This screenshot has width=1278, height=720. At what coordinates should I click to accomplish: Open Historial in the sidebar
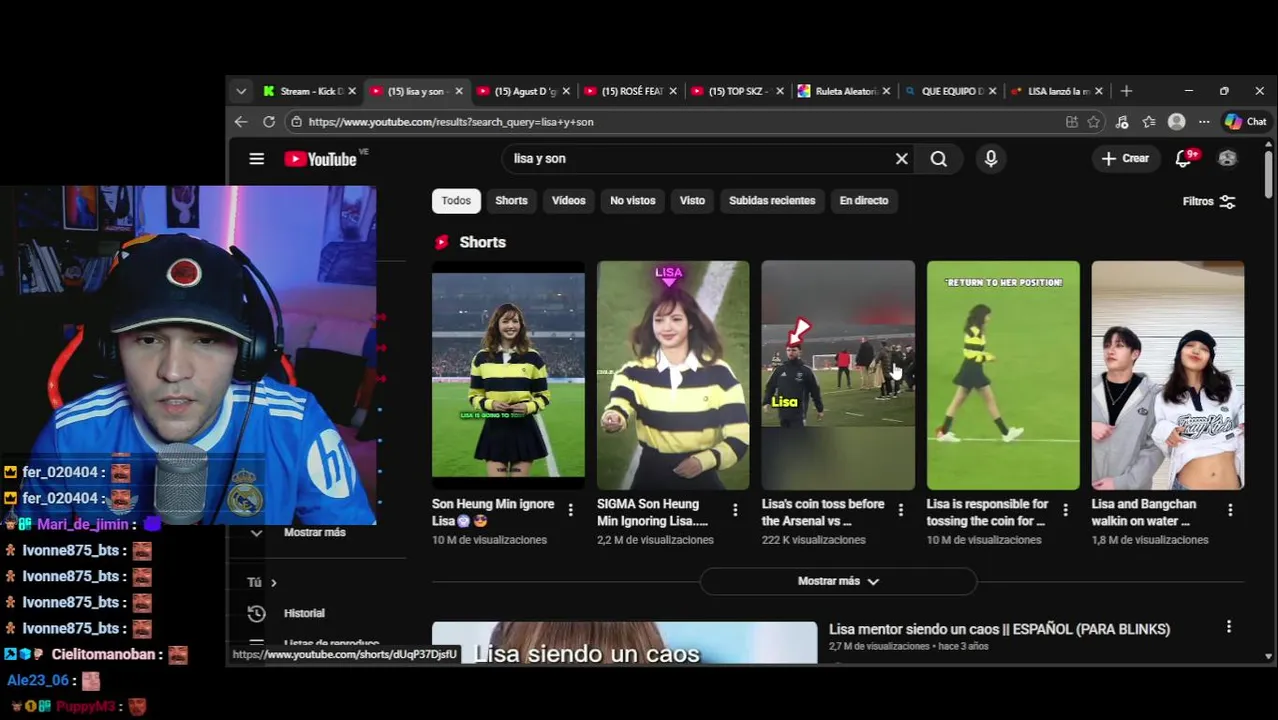[x=304, y=613]
